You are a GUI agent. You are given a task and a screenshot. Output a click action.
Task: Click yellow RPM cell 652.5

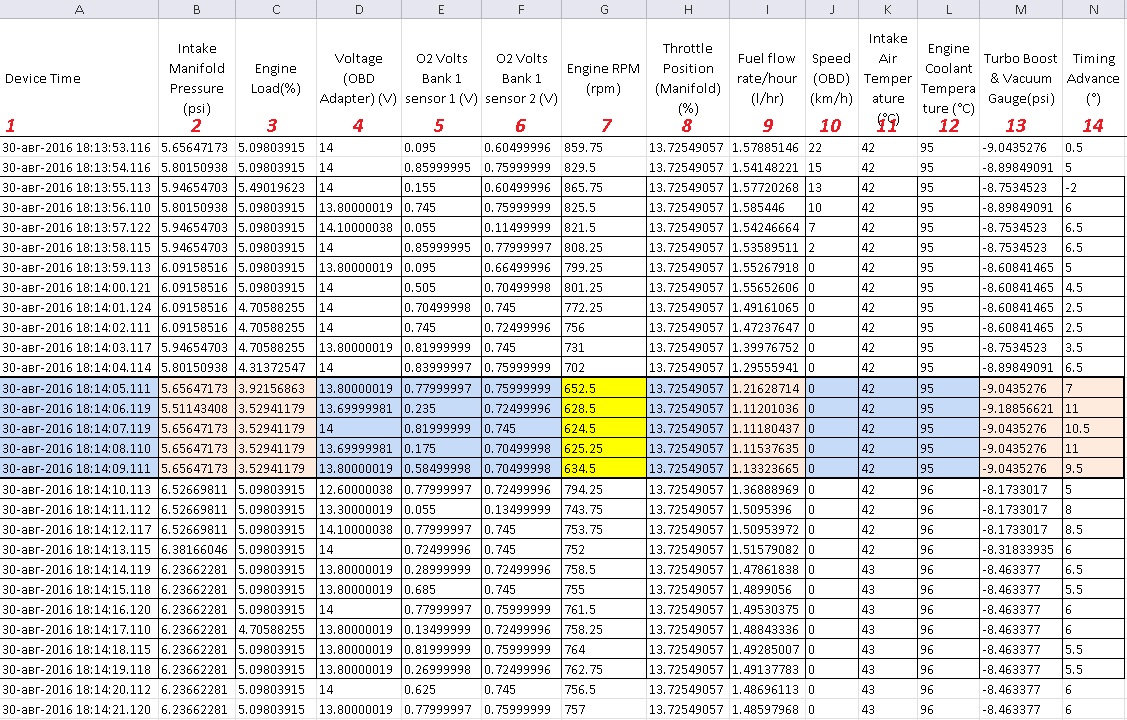[x=604, y=388]
